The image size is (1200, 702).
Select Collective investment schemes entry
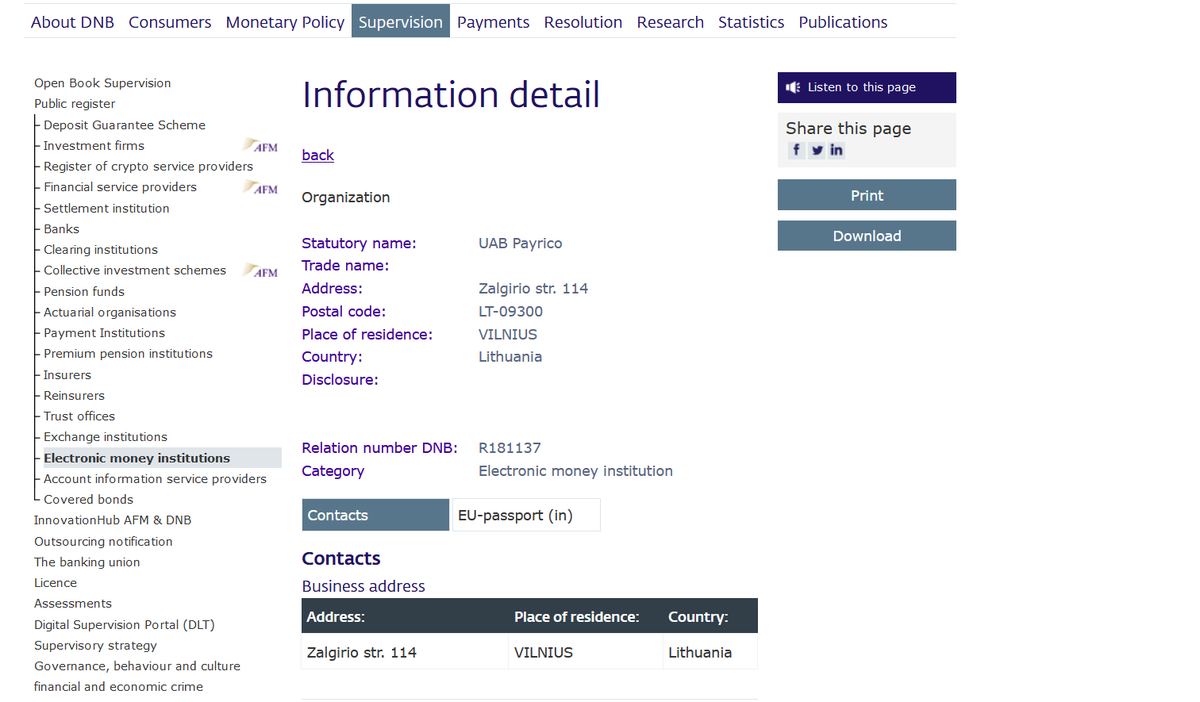(x=135, y=270)
